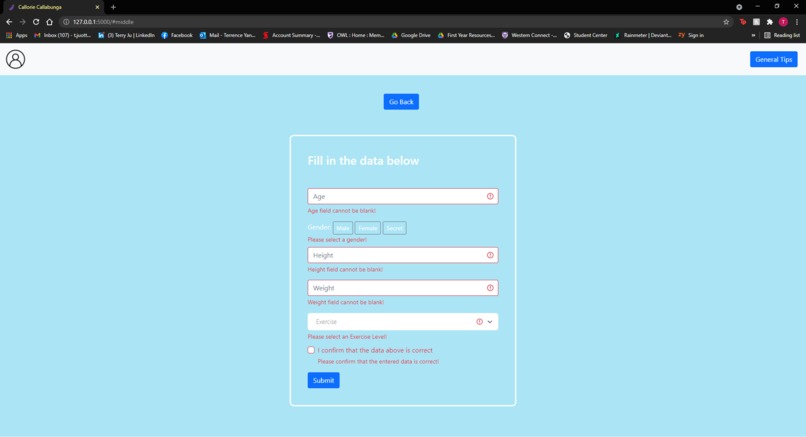Show more bookmarks chevron
This screenshot has width=806, height=437.
[x=753, y=35]
